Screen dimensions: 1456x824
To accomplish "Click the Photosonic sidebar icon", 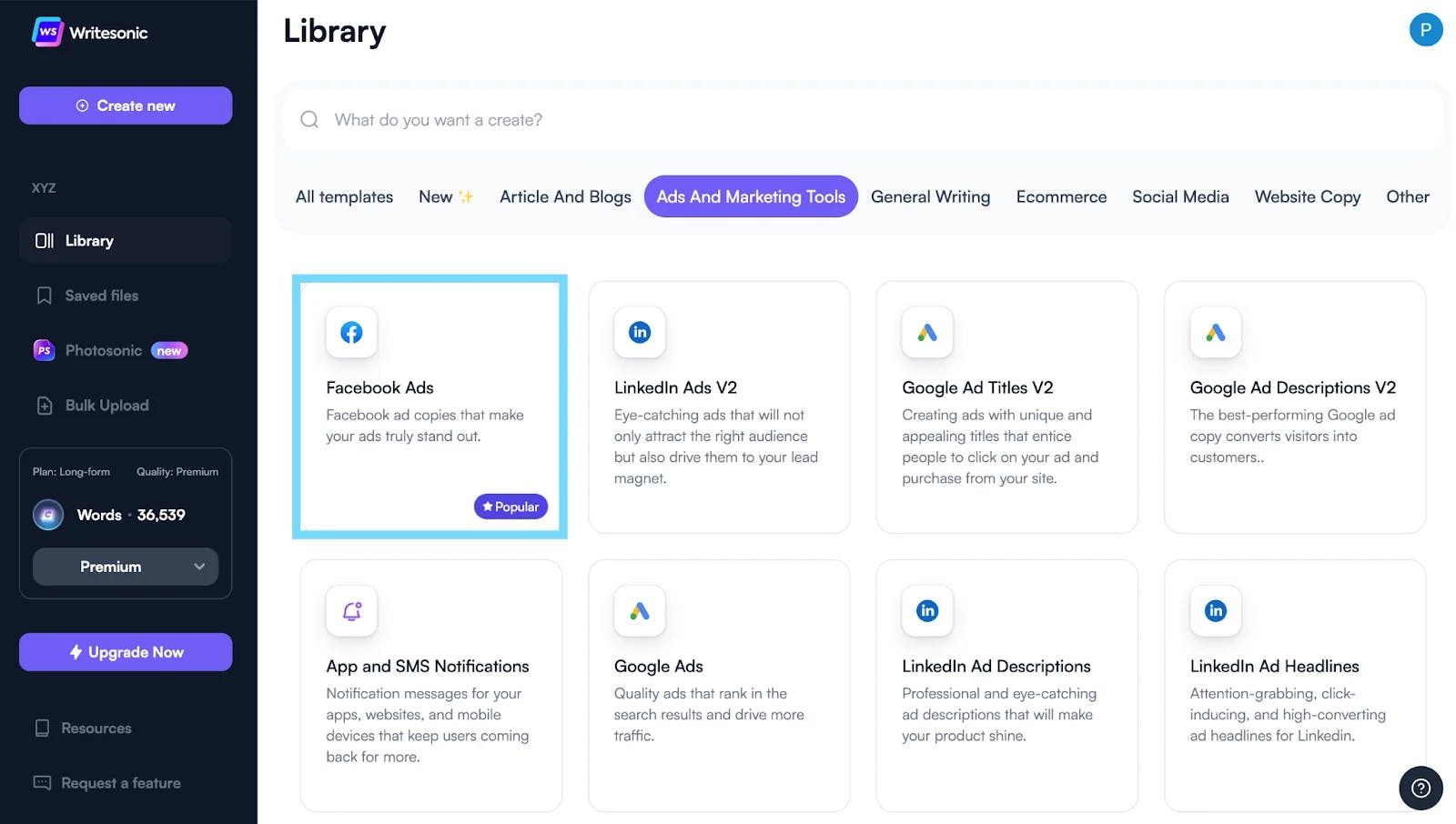I will (x=44, y=350).
